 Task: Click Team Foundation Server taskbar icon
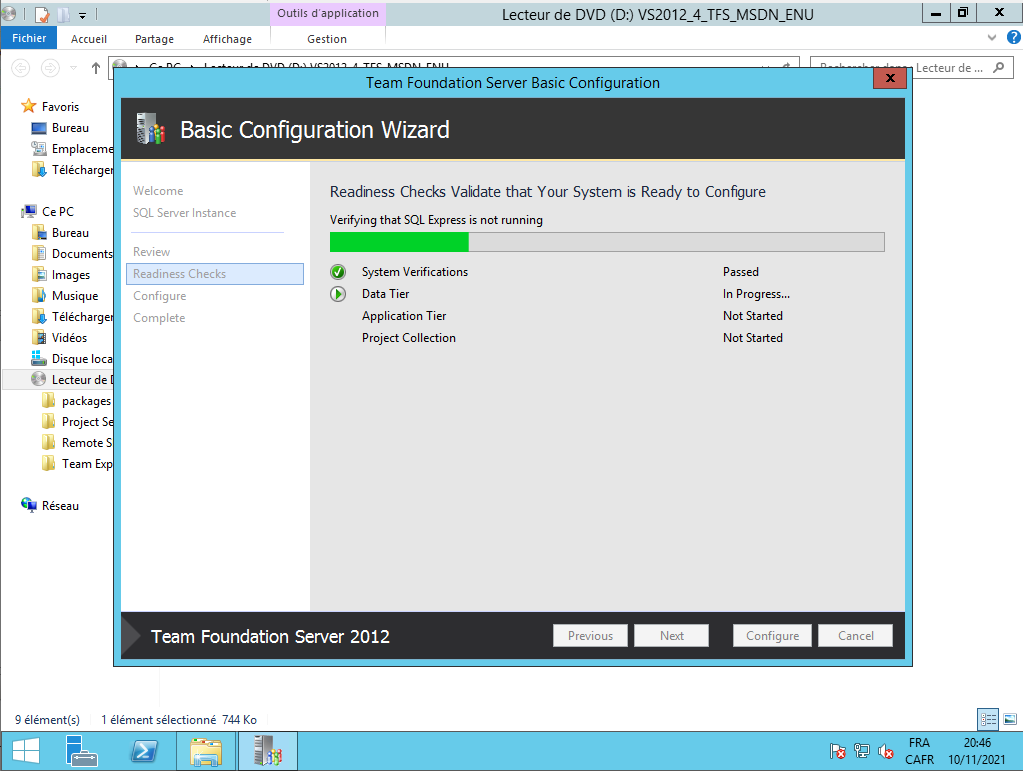point(266,750)
